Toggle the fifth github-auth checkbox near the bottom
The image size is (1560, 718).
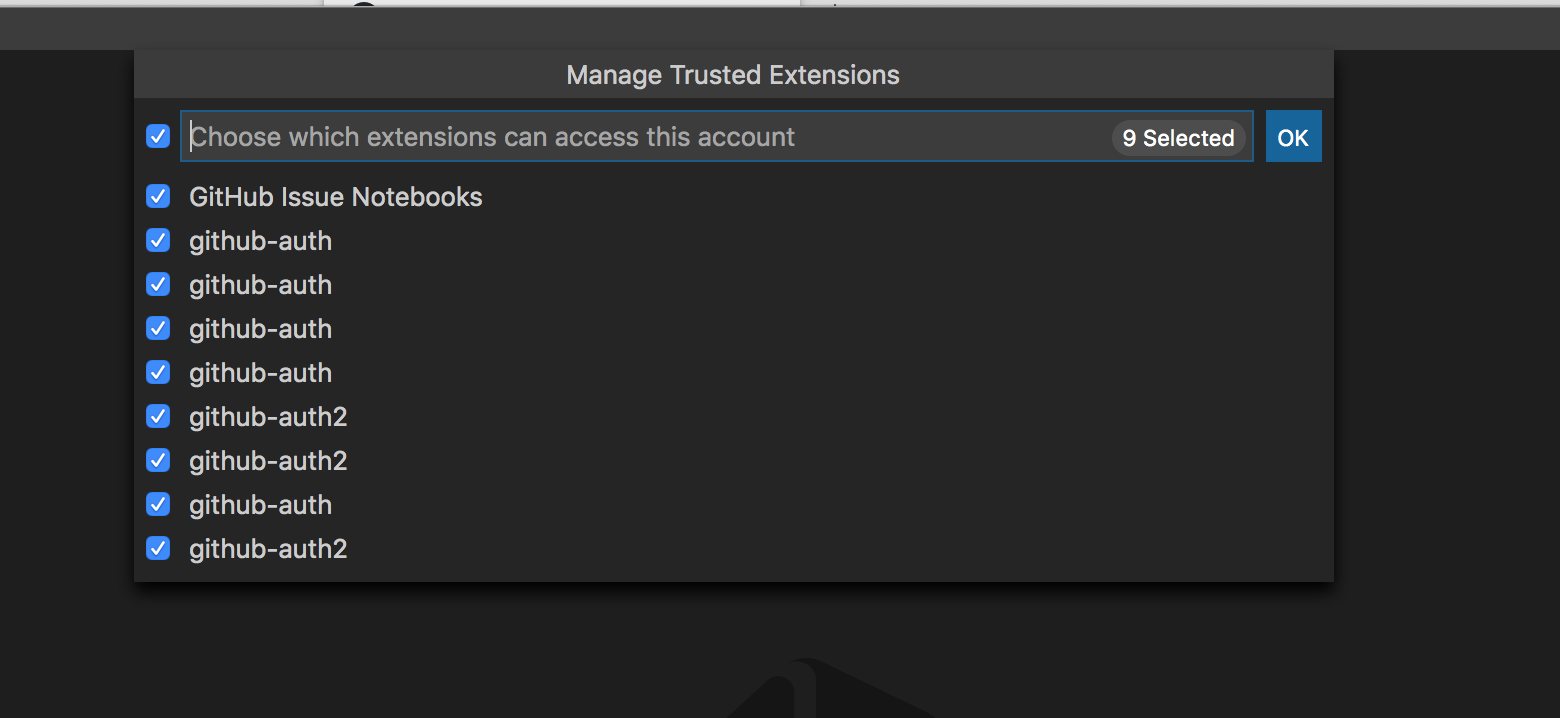[x=158, y=504]
